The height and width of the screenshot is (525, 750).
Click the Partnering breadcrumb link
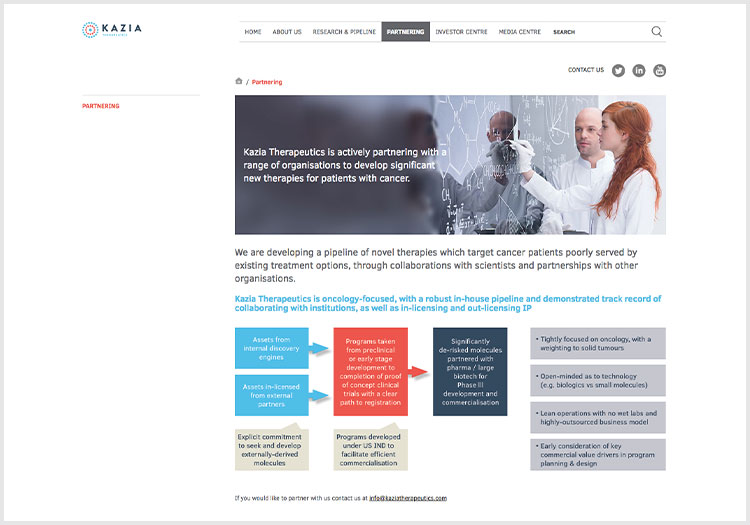[267, 82]
